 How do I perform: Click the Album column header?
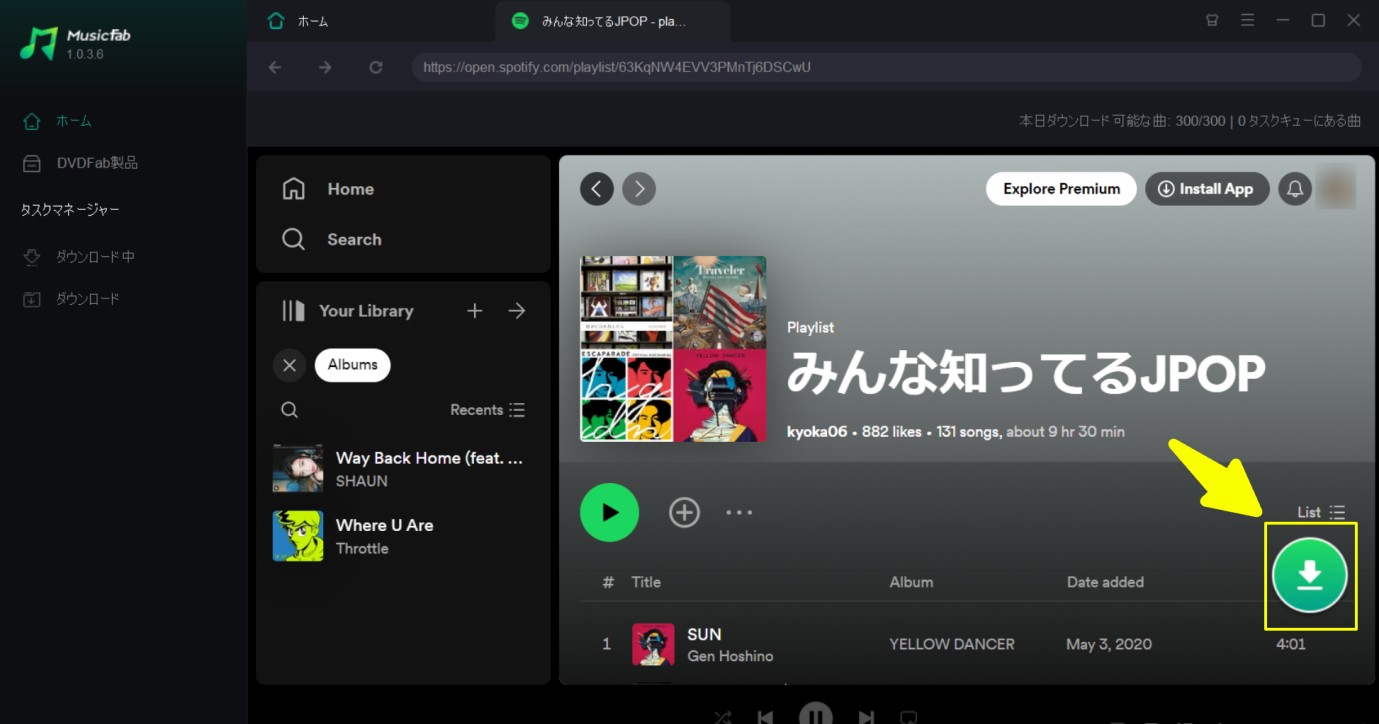point(911,582)
